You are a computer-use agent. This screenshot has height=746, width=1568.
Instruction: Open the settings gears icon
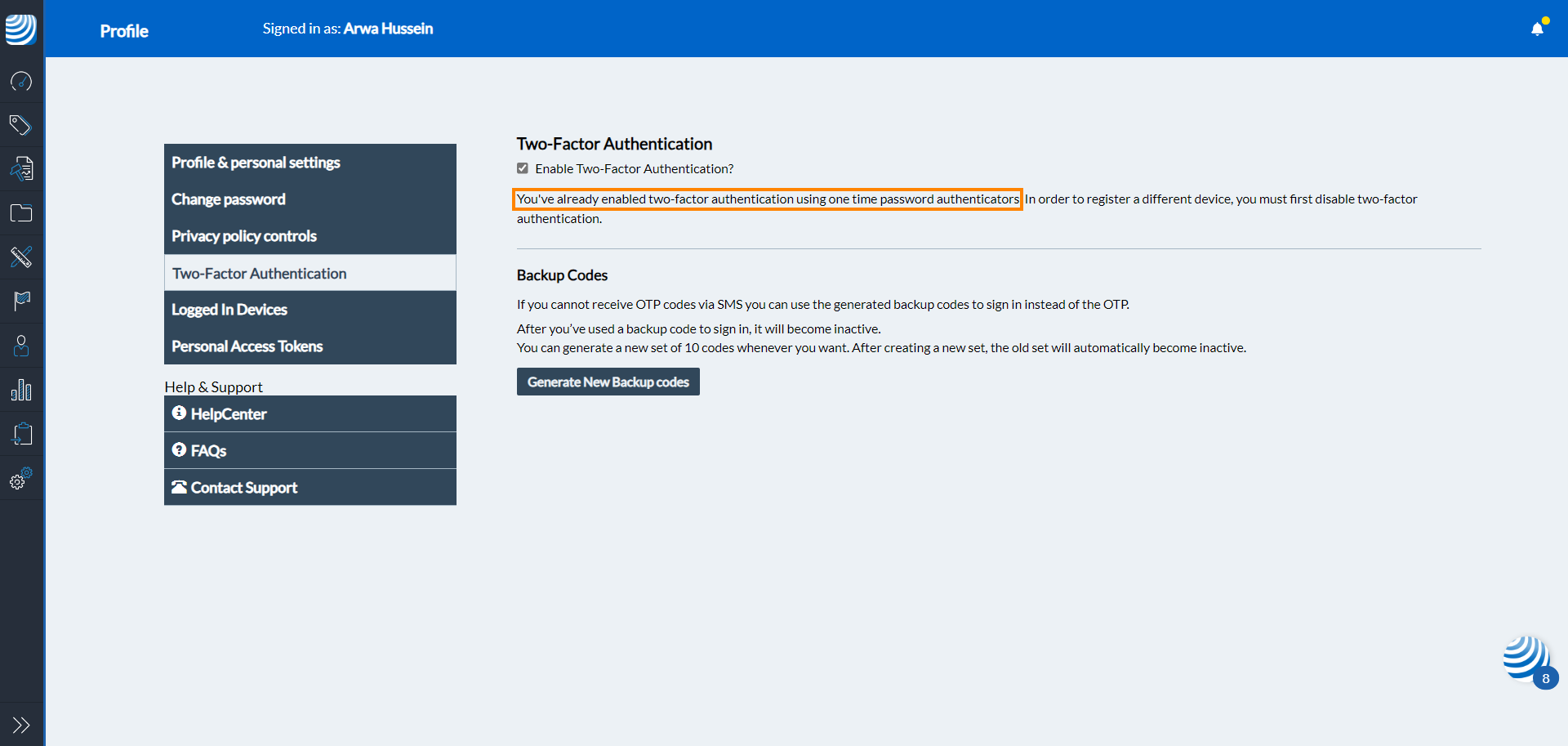21,478
